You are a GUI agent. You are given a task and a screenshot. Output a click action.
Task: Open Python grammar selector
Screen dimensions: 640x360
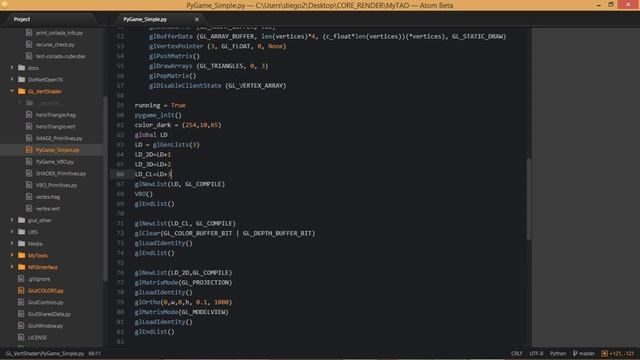click(x=558, y=353)
